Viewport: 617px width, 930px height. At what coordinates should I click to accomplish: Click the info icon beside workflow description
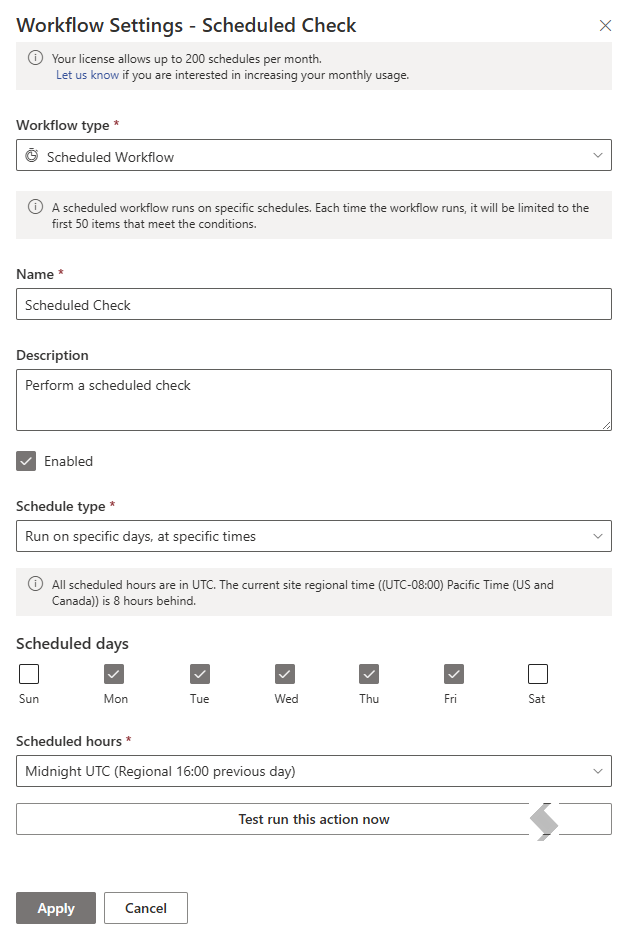(x=36, y=207)
